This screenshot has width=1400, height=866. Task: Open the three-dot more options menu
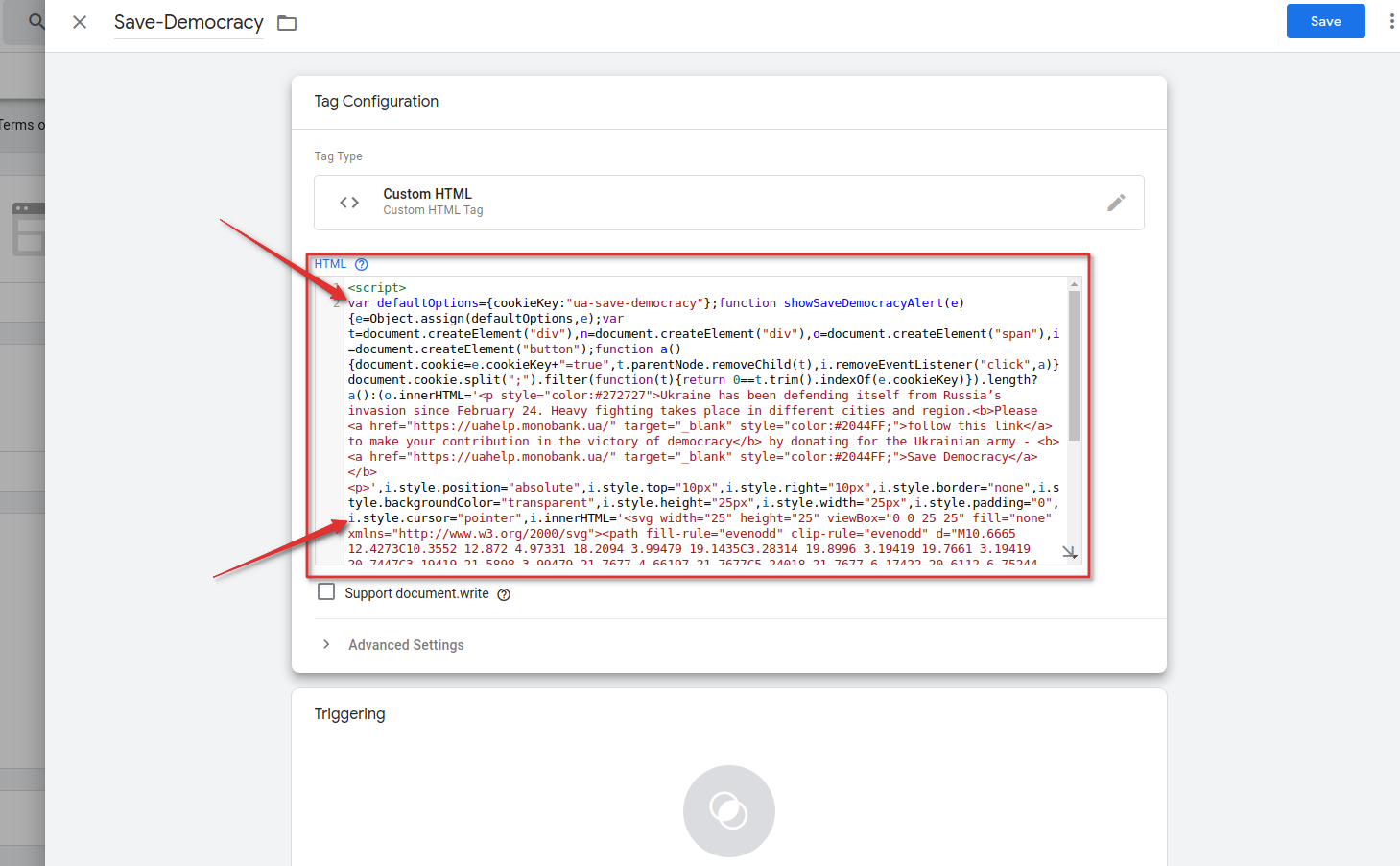pyautogui.click(x=1391, y=21)
